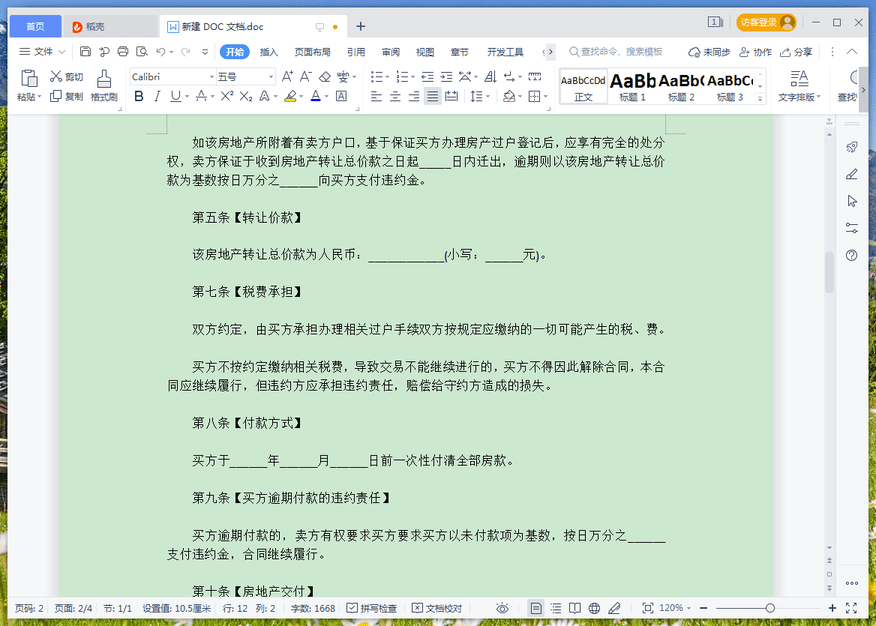Apply bold formatting
The width and height of the screenshot is (876, 626).
pyautogui.click(x=139, y=96)
